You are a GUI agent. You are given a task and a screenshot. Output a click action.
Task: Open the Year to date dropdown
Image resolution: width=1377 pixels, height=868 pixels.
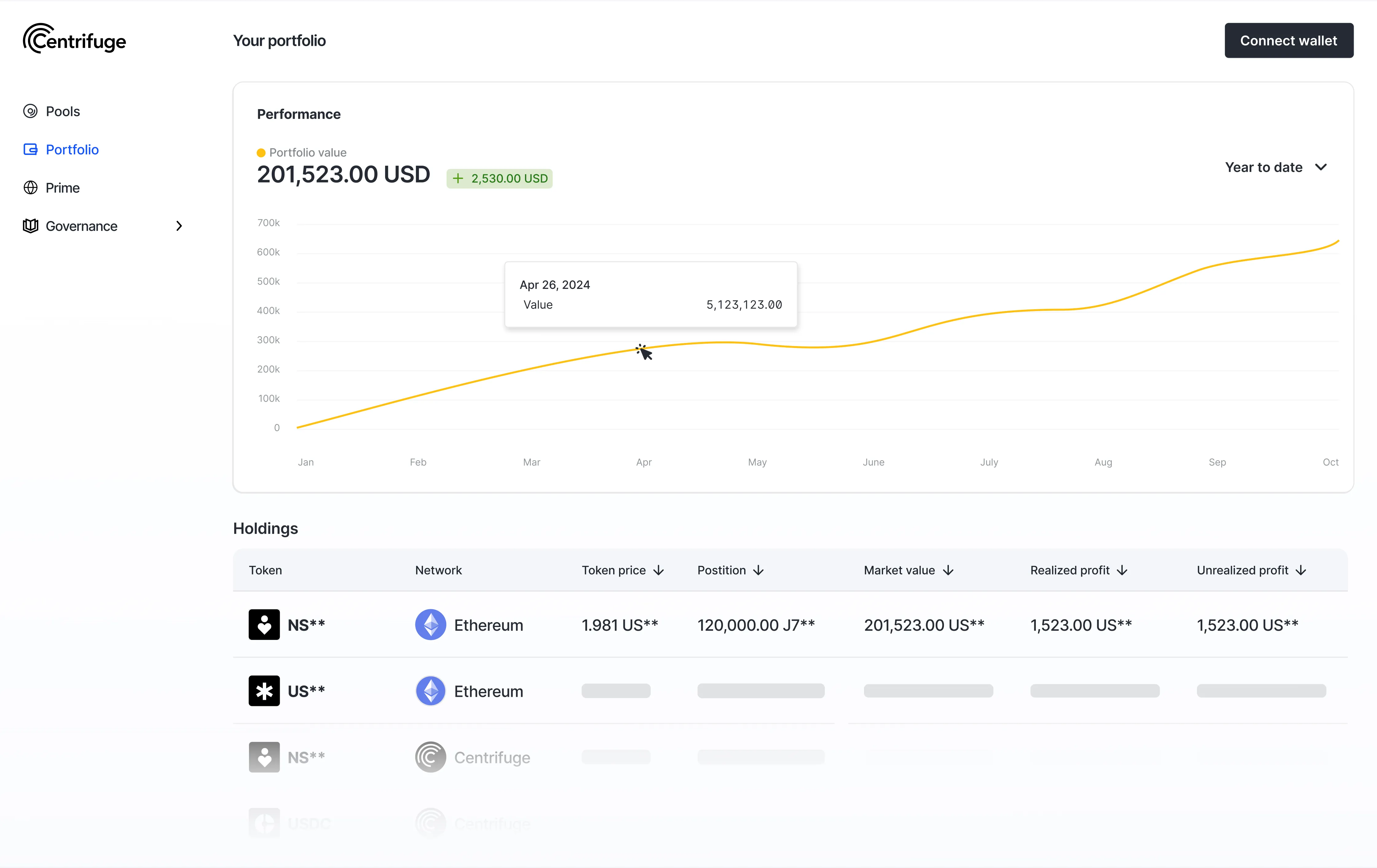[1275, 167]
